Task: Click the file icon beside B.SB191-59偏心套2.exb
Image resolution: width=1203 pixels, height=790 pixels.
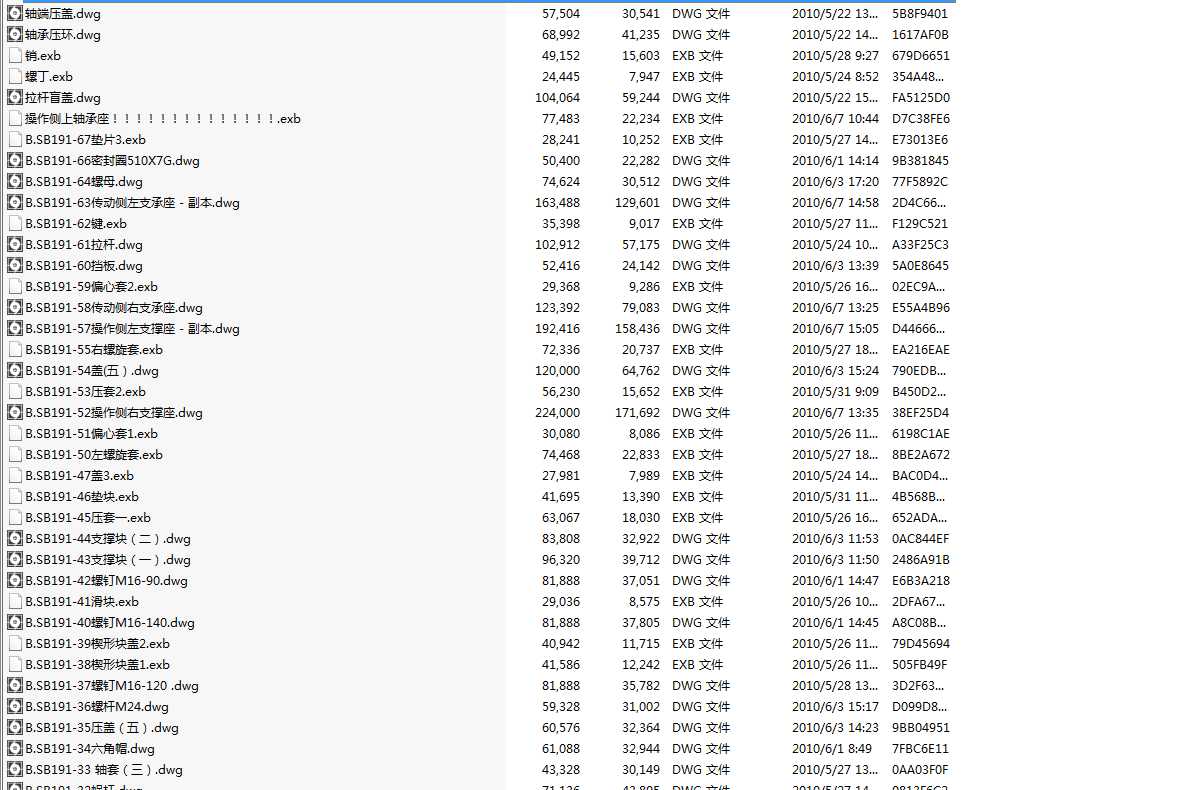Action: tap(14, 287)
